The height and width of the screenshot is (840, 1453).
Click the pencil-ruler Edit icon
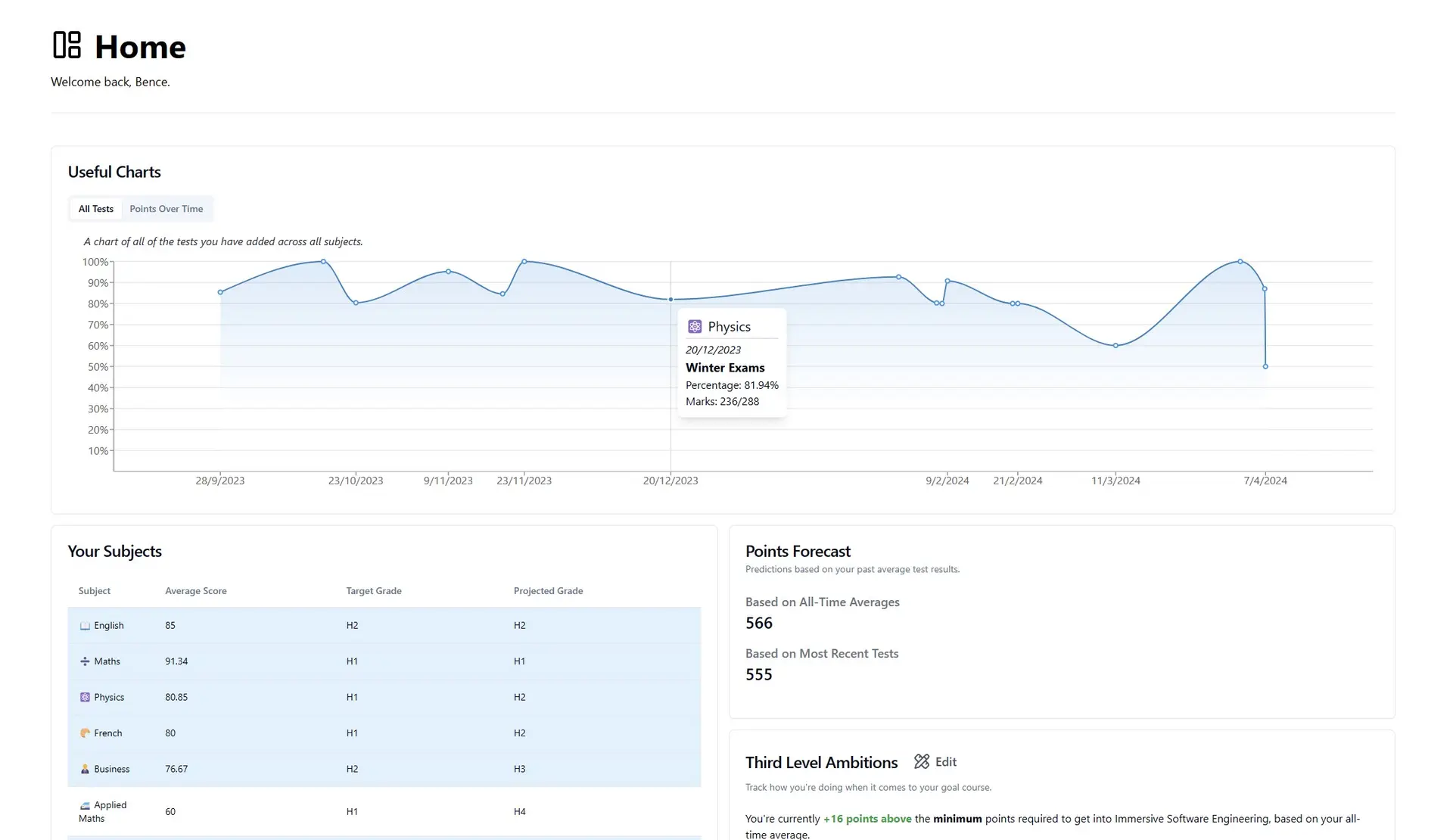[921, 762]
